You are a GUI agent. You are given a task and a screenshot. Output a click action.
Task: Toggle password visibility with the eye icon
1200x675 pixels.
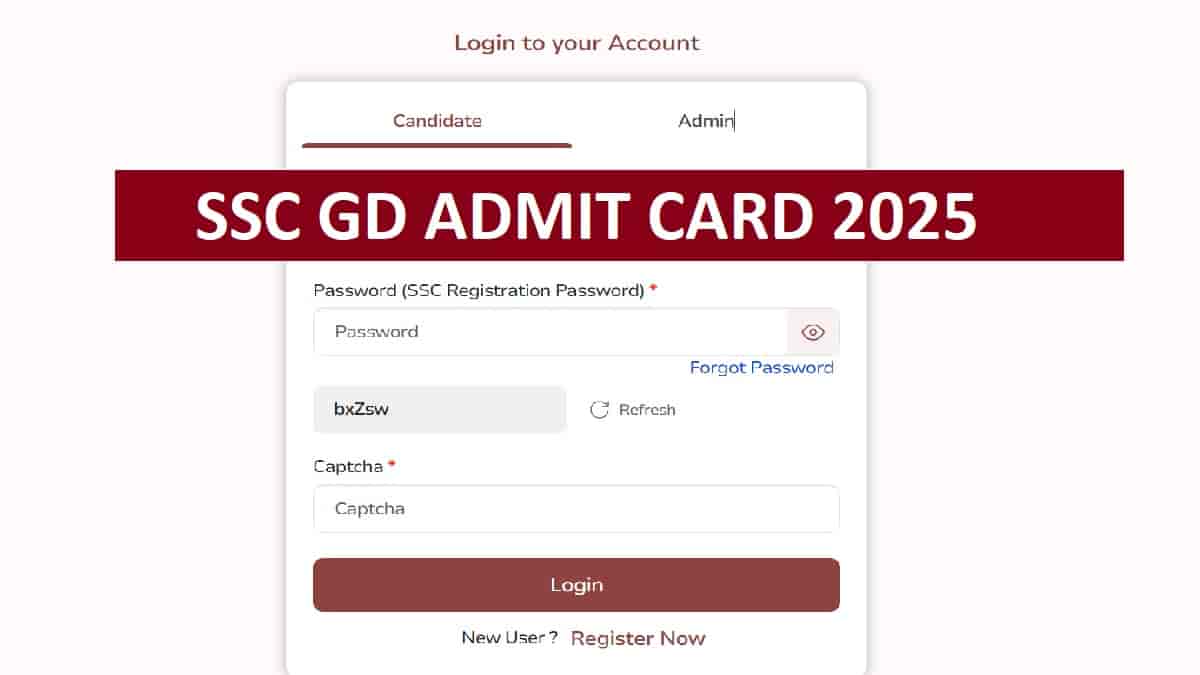813,331
